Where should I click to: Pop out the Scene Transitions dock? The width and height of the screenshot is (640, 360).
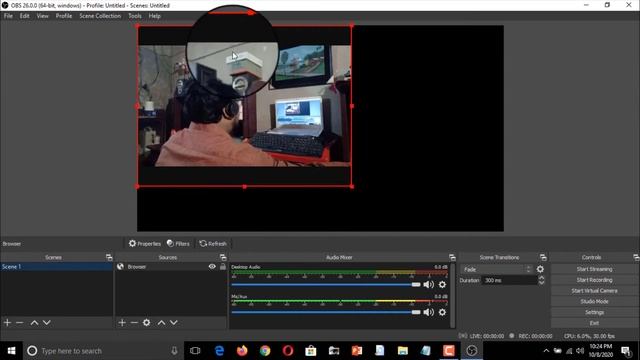pos(543,257)
